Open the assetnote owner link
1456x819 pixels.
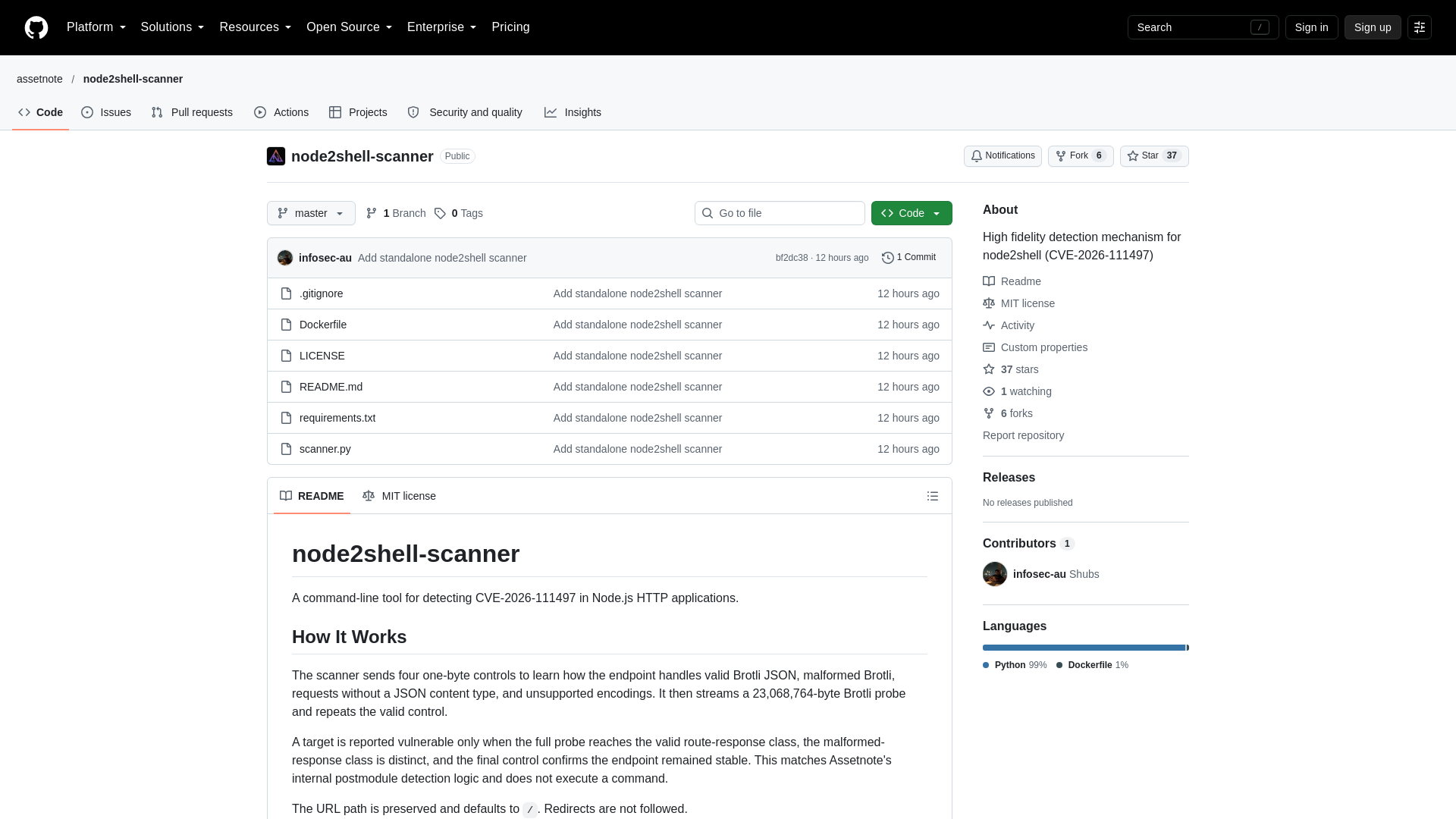39,79
